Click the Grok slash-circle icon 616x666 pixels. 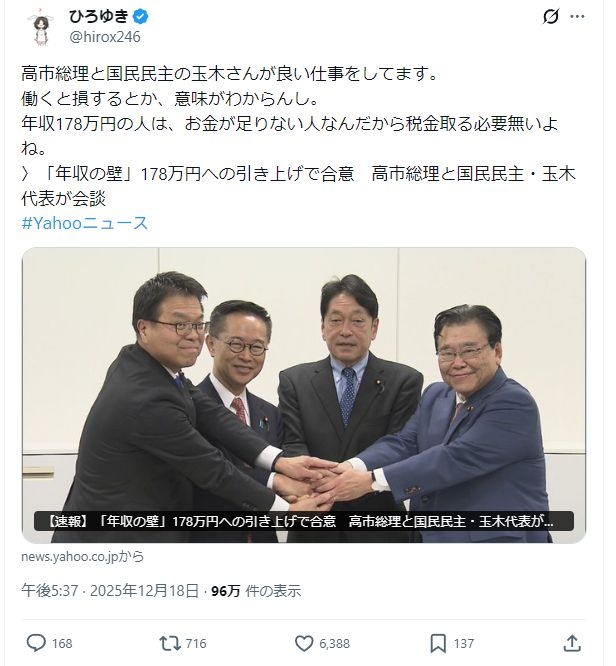551,17
